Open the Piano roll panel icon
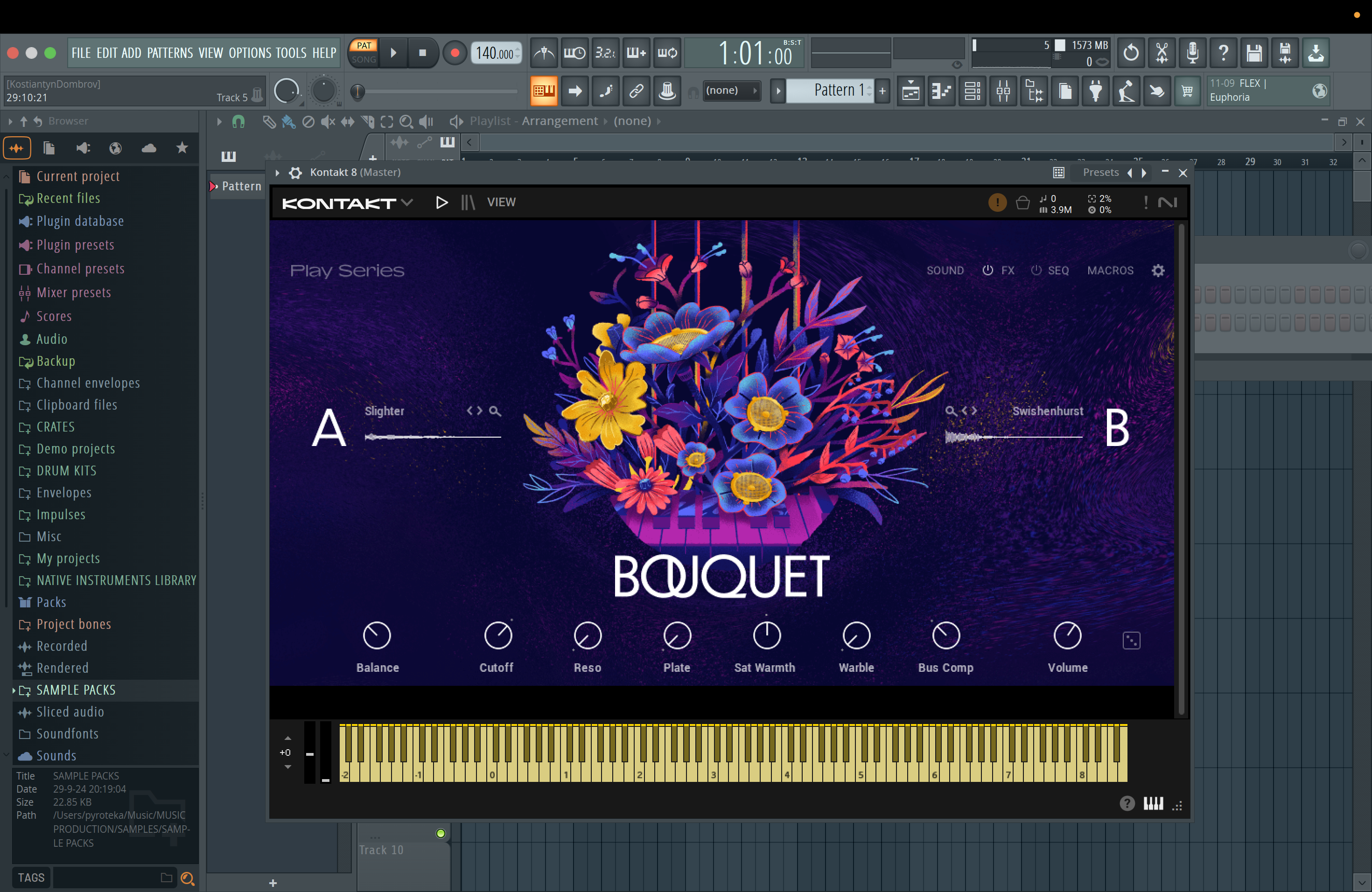 click(941, 91)
